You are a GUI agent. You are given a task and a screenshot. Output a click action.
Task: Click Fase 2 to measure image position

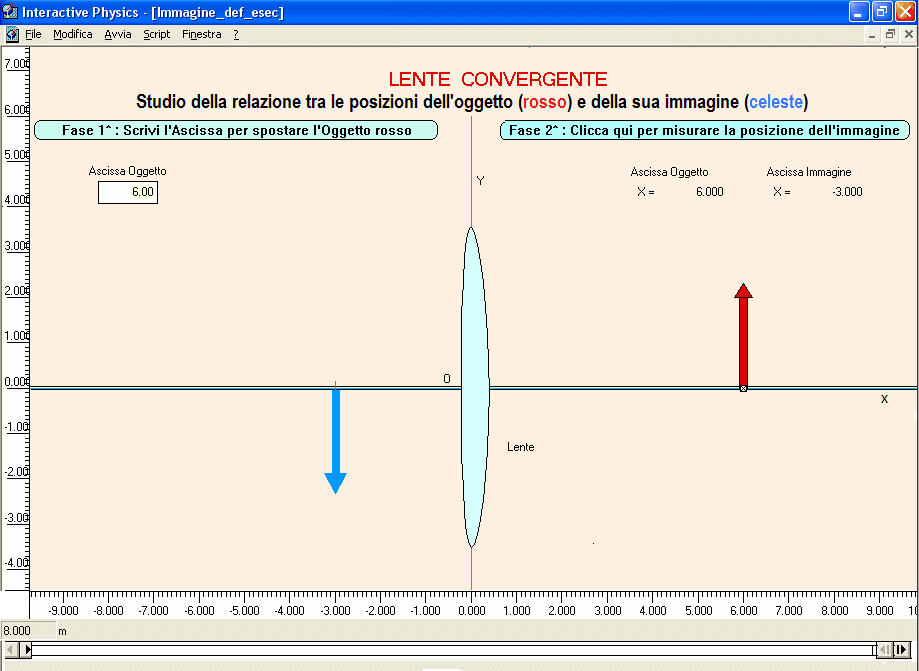click(x=705, y=130)
